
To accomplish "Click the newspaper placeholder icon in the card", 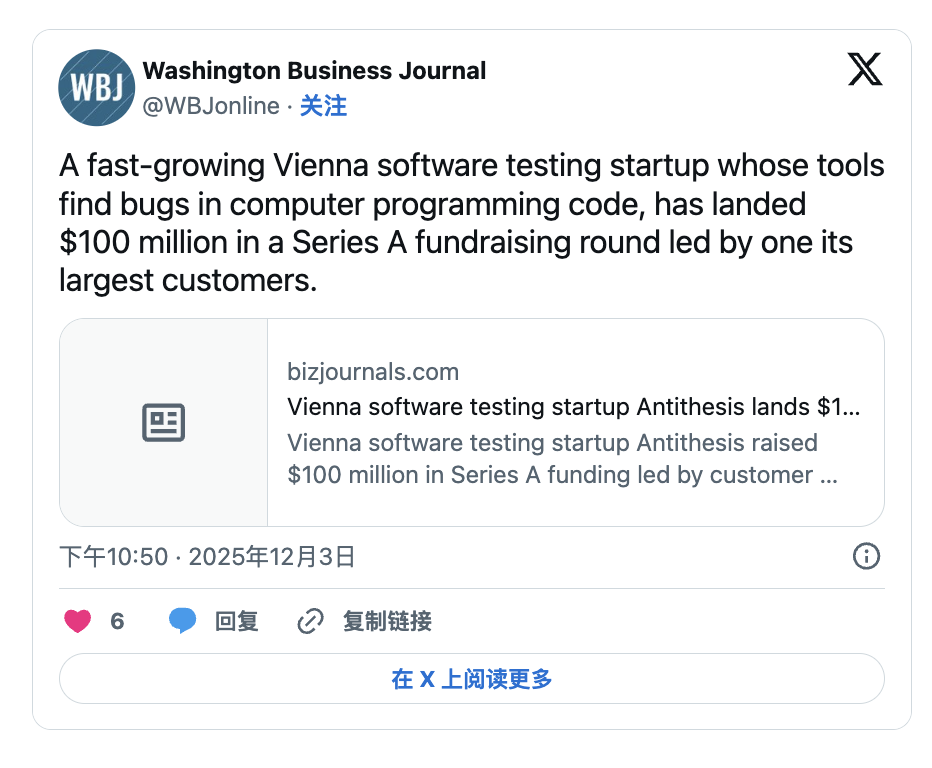I will (163, 423).
